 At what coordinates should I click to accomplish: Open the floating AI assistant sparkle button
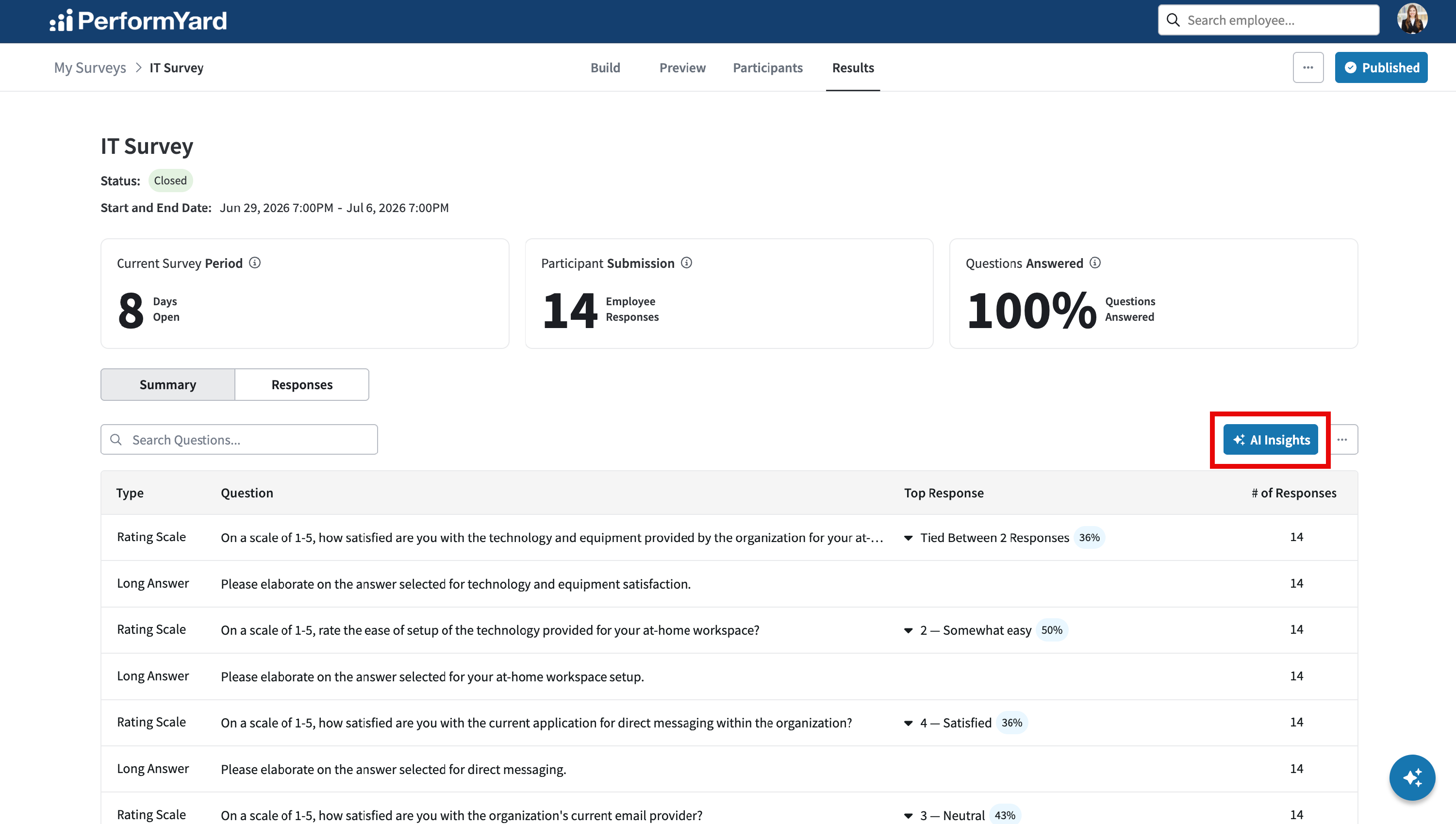tap(1412, 777)
